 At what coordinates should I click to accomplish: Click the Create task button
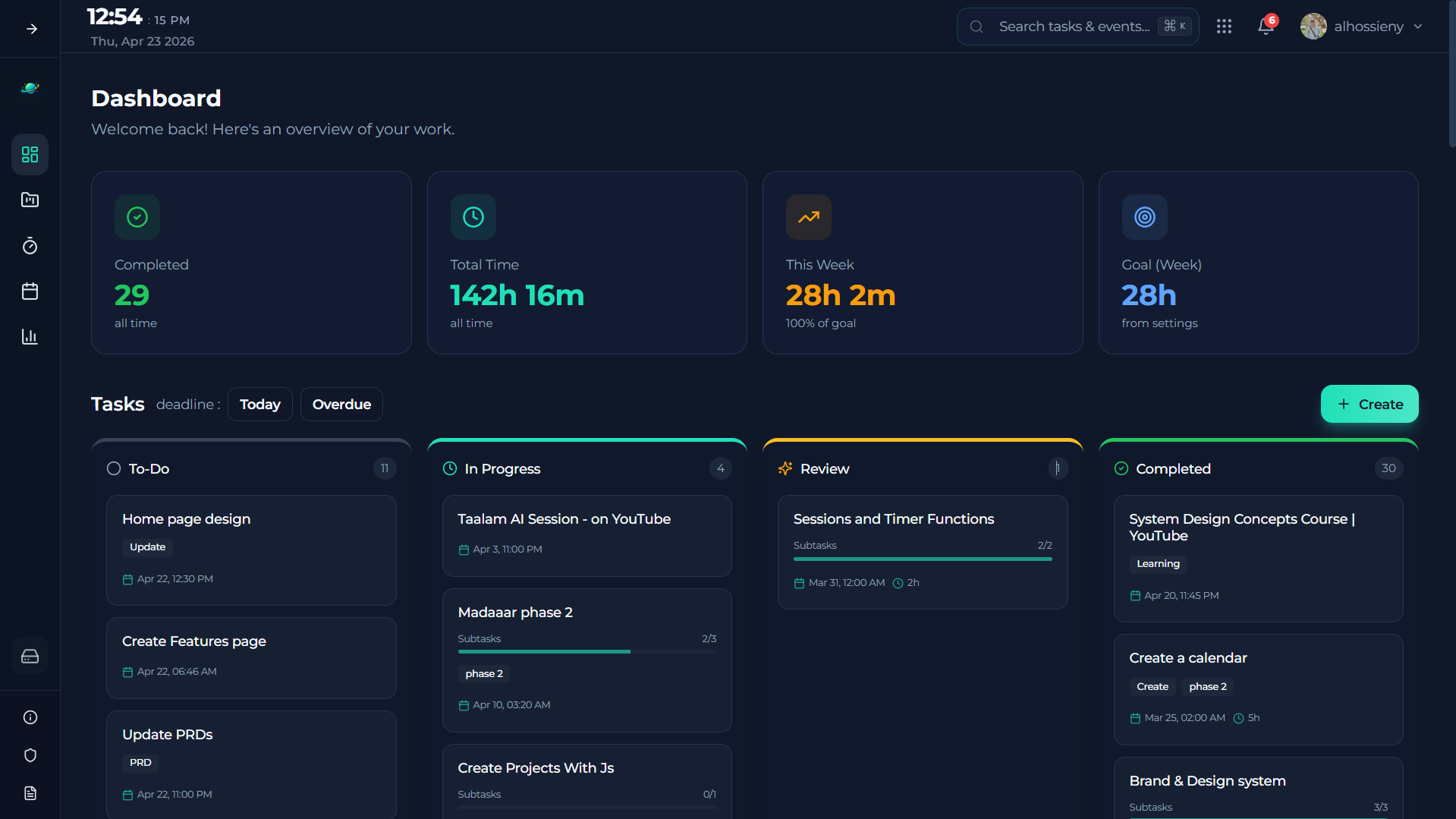(x=1370, y=405)
